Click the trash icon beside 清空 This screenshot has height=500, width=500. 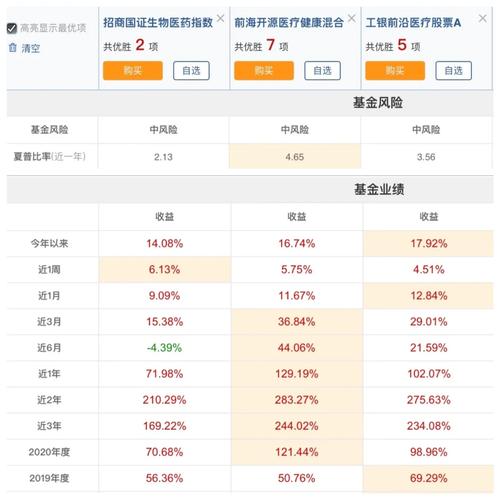(x=12, y=48)
